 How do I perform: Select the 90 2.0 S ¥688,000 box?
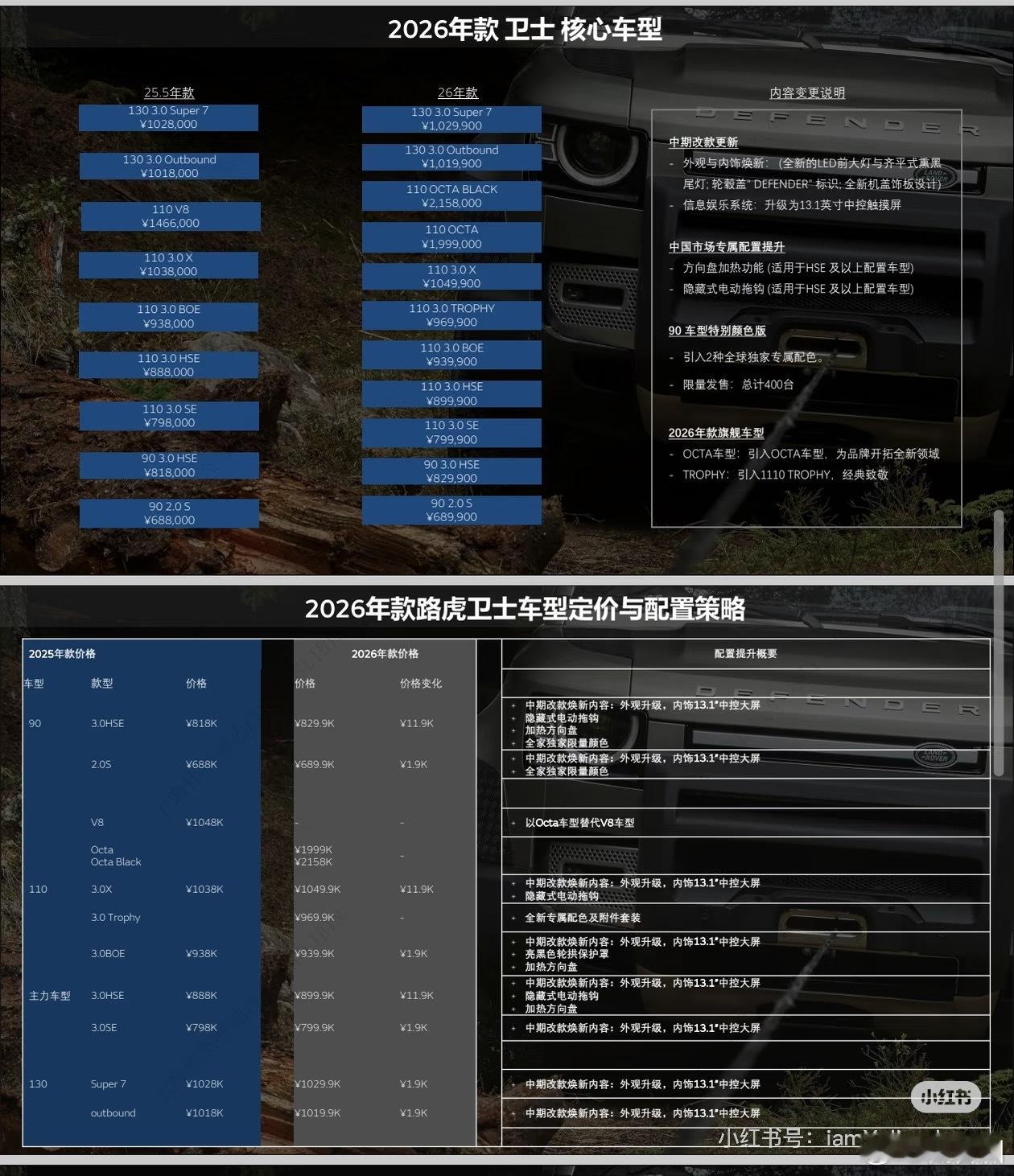(x=169, y=513)
